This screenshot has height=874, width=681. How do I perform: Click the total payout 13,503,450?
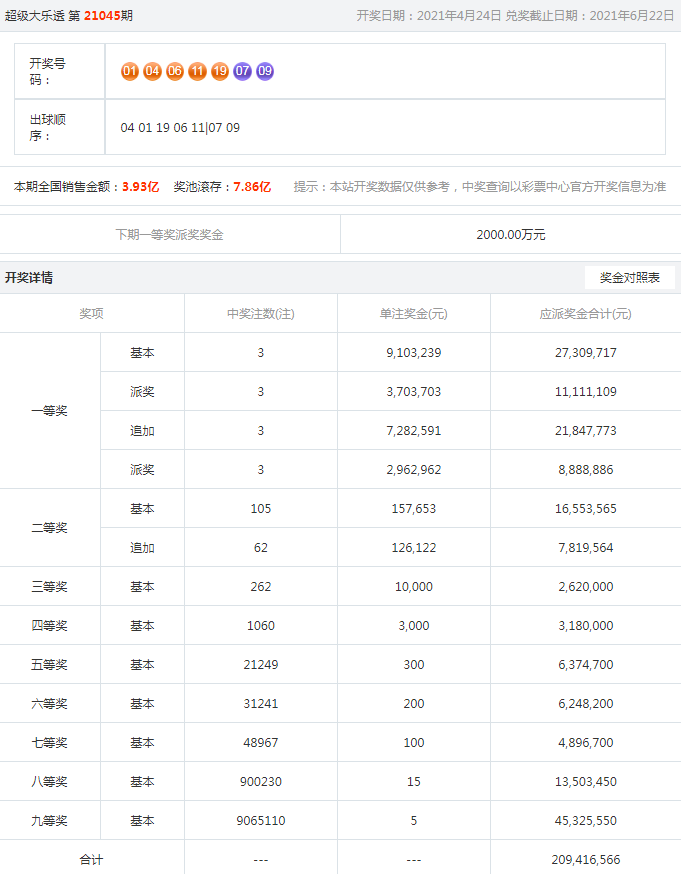(586, 782)
